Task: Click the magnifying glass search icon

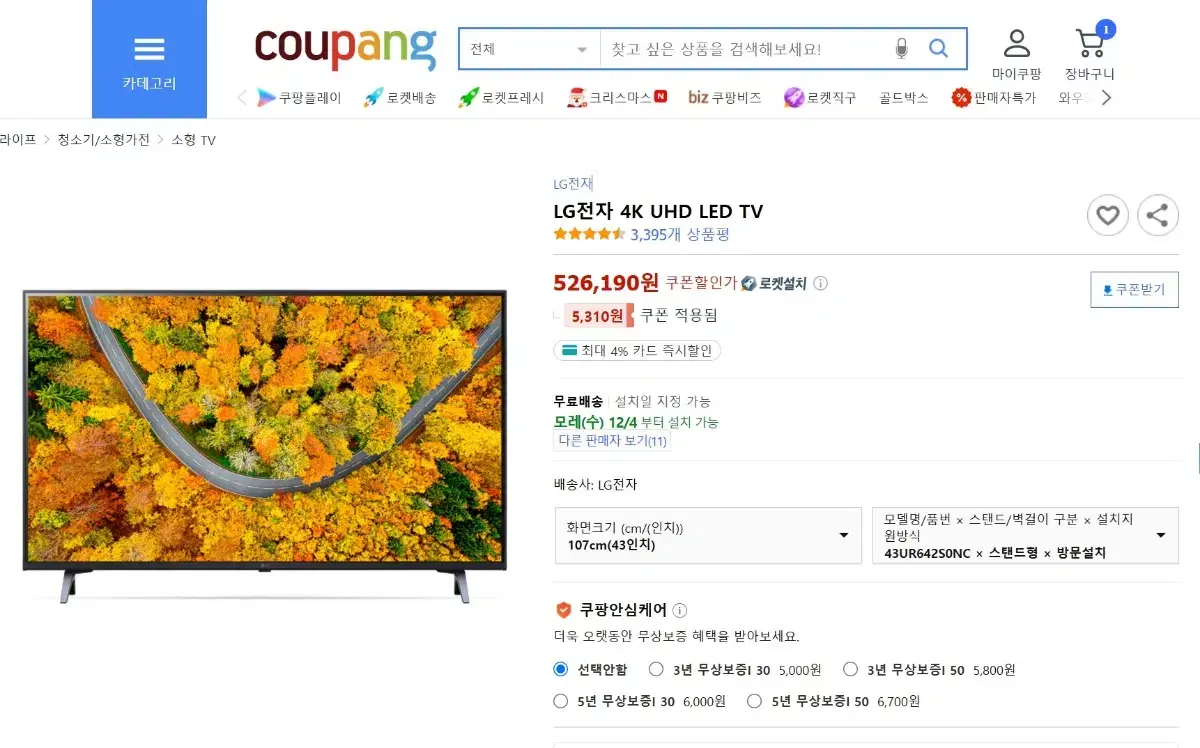Action: pyautogui.click(x=938, y=48)
